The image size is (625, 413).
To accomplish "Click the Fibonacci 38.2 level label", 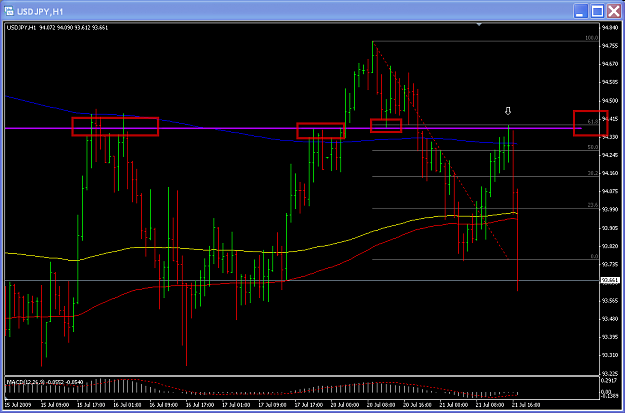I will [x=593, y=173].
